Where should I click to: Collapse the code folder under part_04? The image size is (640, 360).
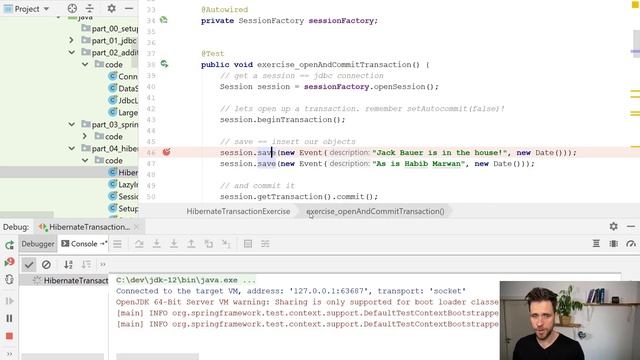click(x=85, y=160)
